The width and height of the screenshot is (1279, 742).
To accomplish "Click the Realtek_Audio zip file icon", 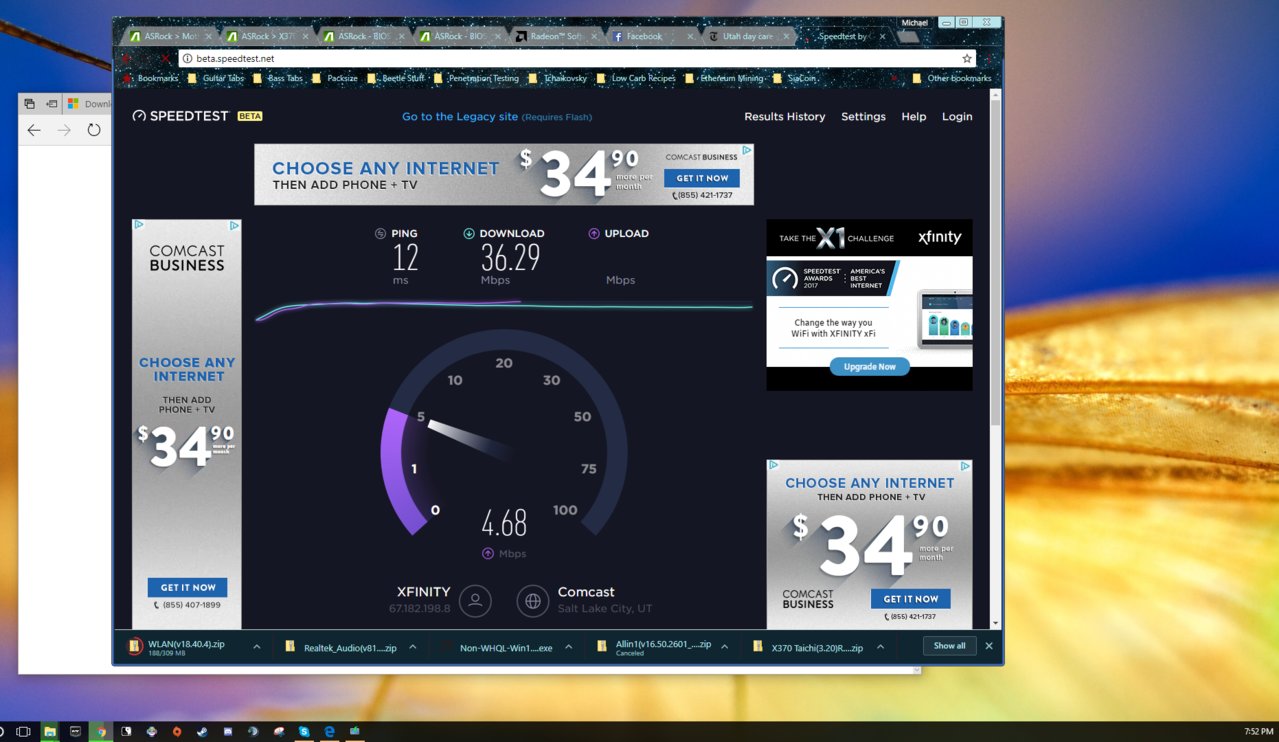I will (x=291, y=647).
